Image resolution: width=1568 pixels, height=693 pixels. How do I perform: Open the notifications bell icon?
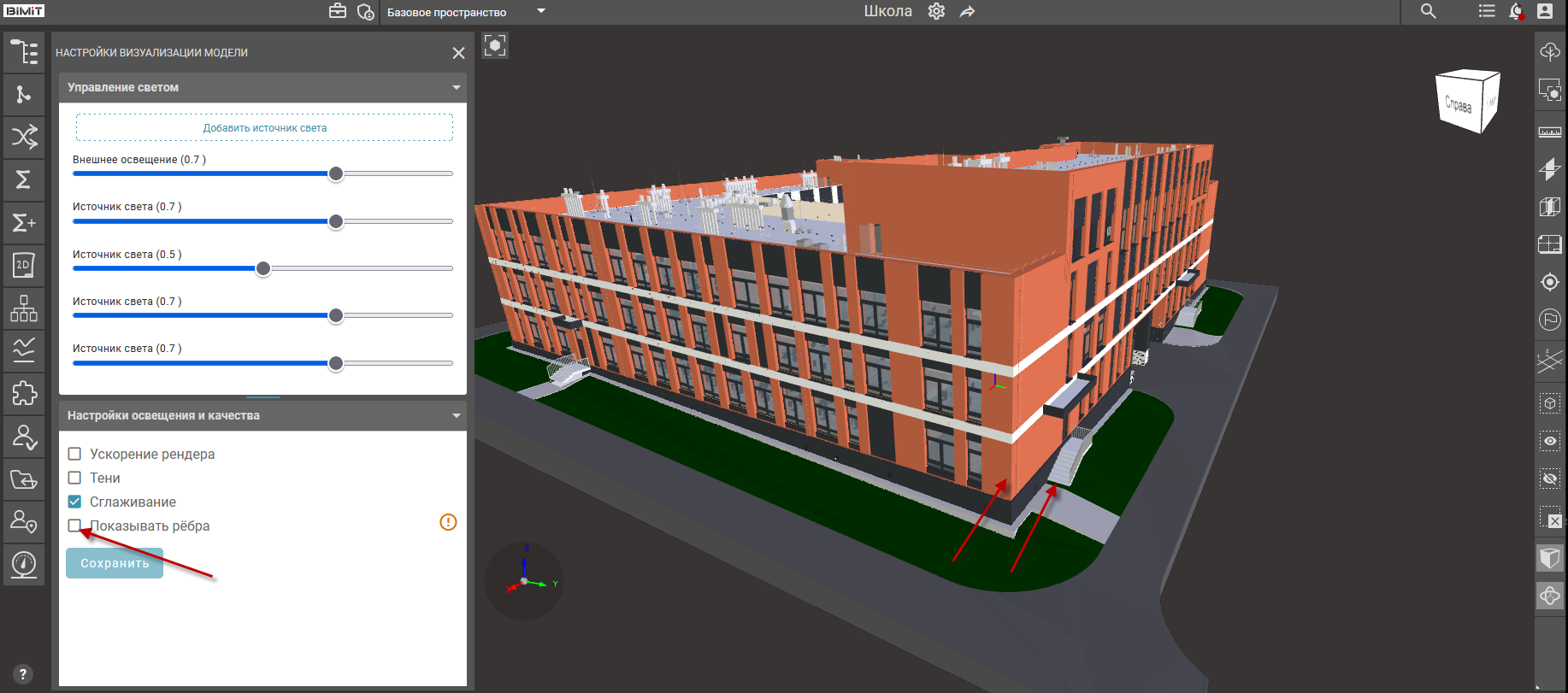tap(1516, 12)
